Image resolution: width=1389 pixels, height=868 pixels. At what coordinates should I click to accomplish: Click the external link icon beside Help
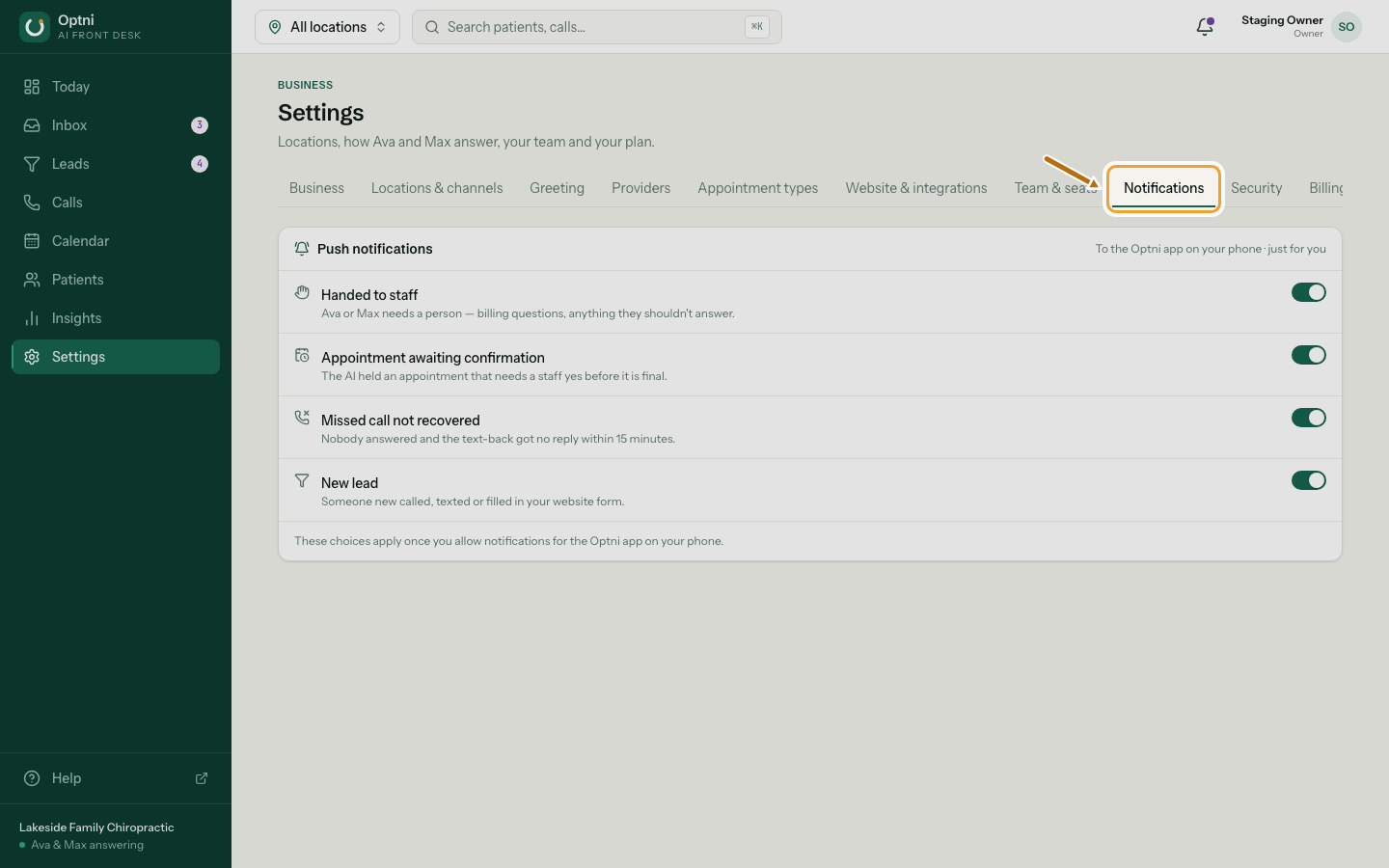[x=202, y=778]
